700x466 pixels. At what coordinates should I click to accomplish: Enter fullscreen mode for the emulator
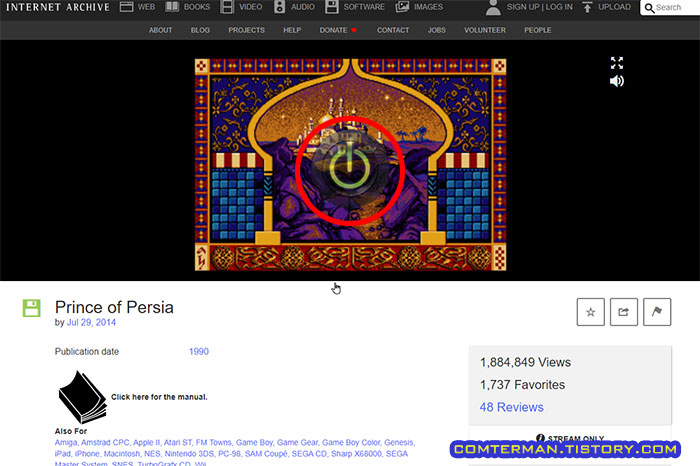(x=617, y=63)
